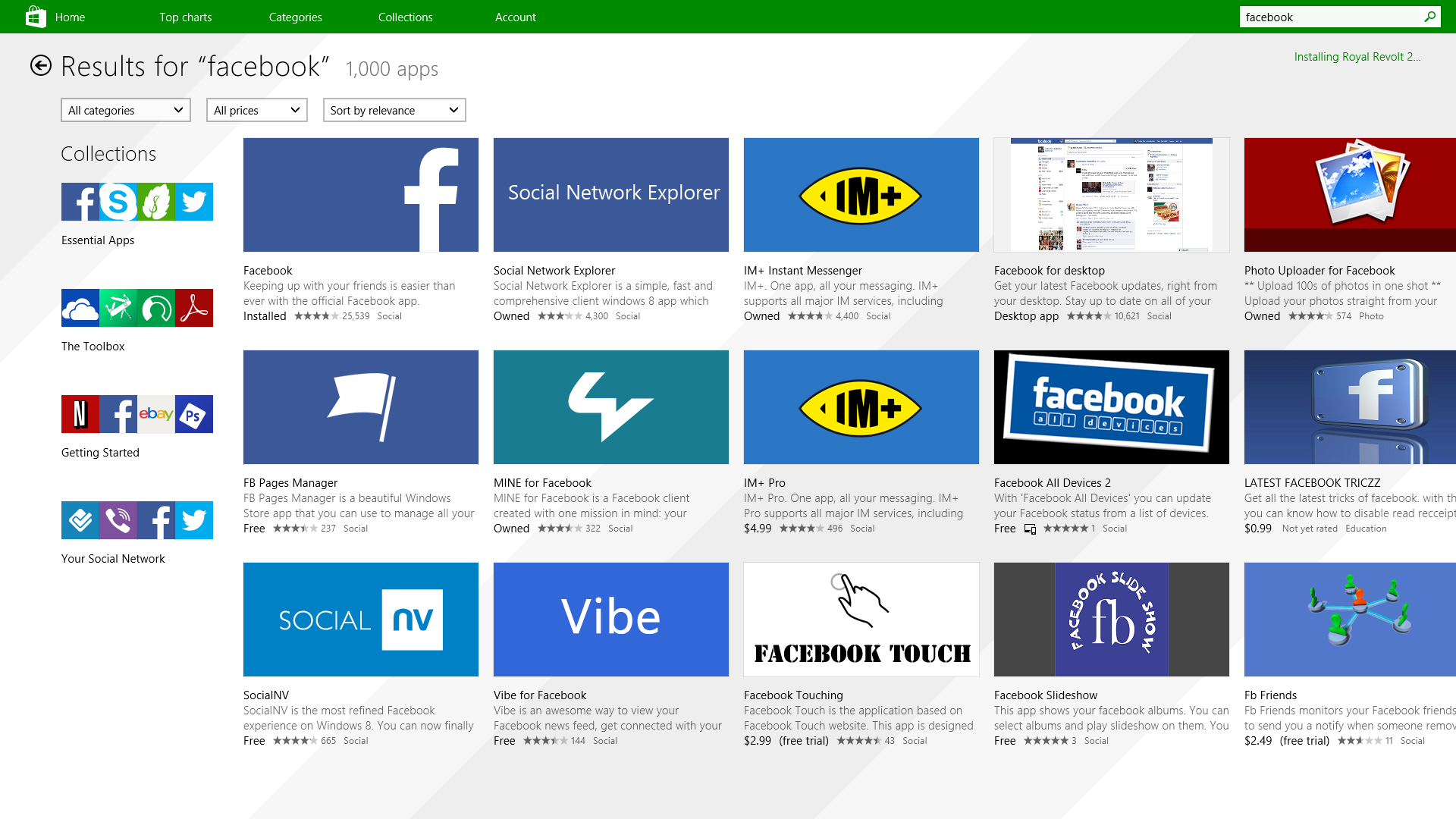The image size is (1456, 819).
Task: Open the Facebook app tile icon
Action: click(360, 195)
